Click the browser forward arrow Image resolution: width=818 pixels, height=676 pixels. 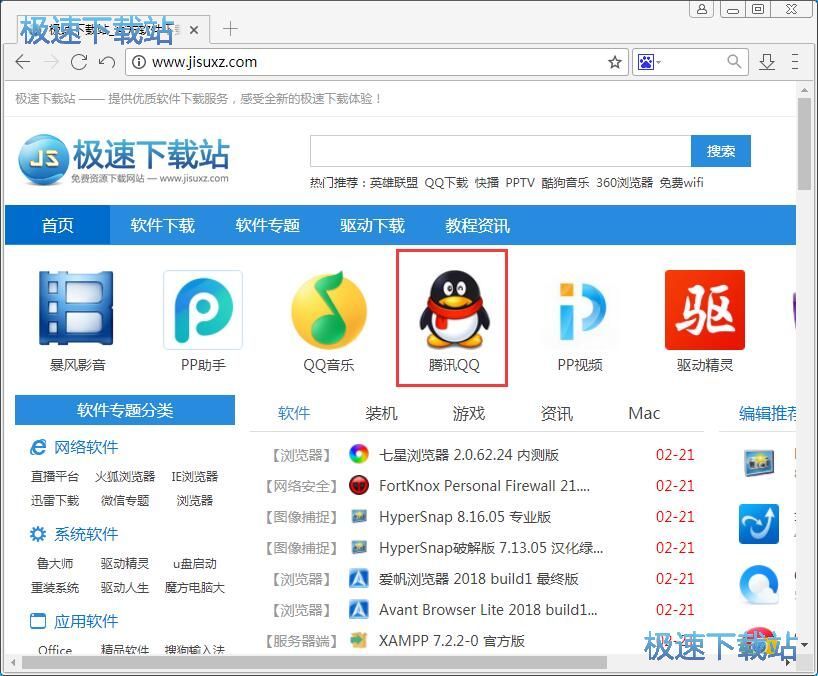pyautogui.click(x=51, y=62)
